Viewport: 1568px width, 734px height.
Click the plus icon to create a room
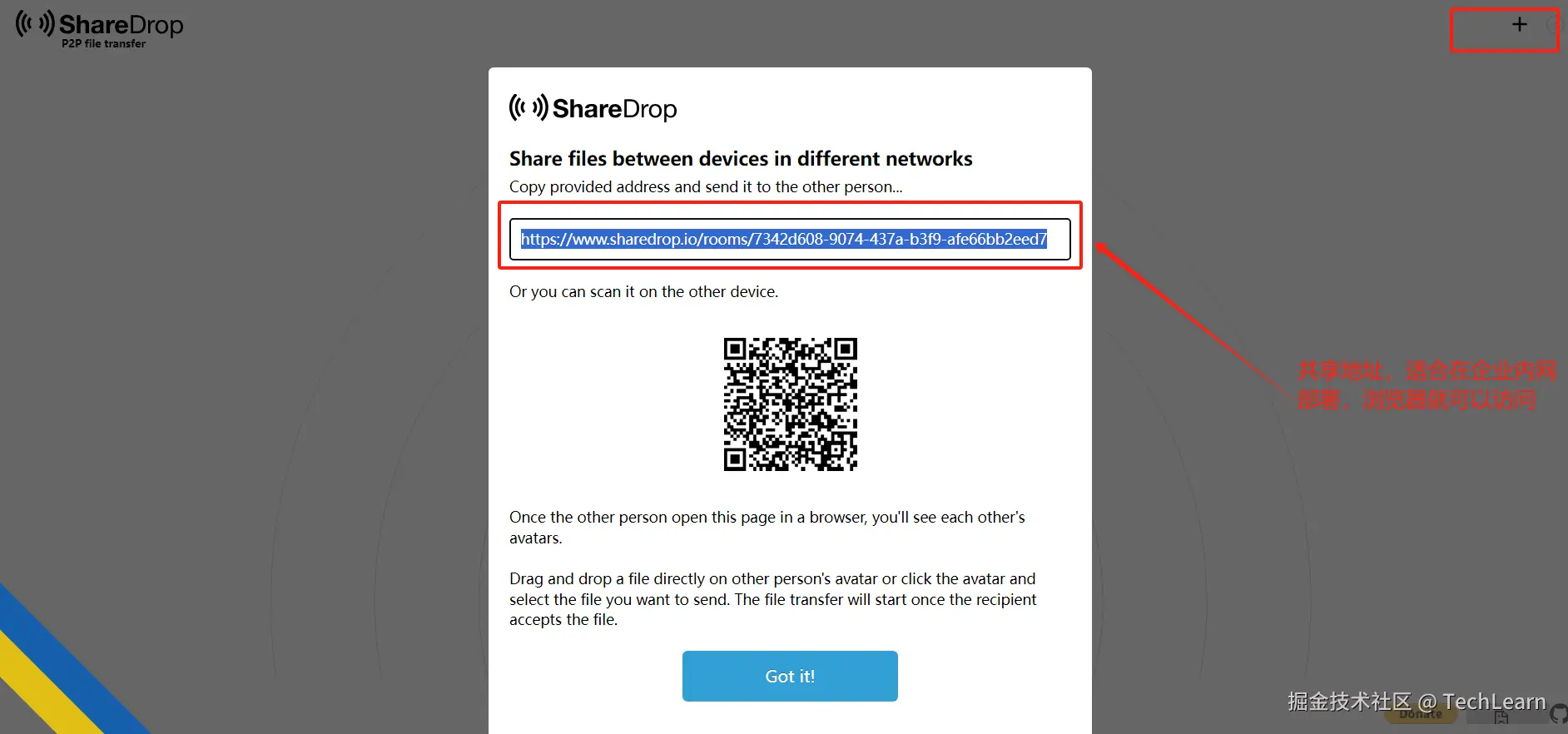(x=1520, y=25)
